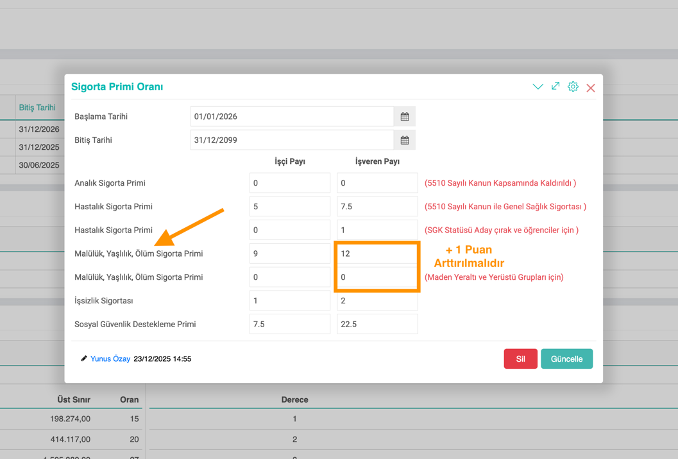The width and height of the screenshot is (678, 460).
Task: Expand dialog to full screen with arrows icon
Action: 556,87
